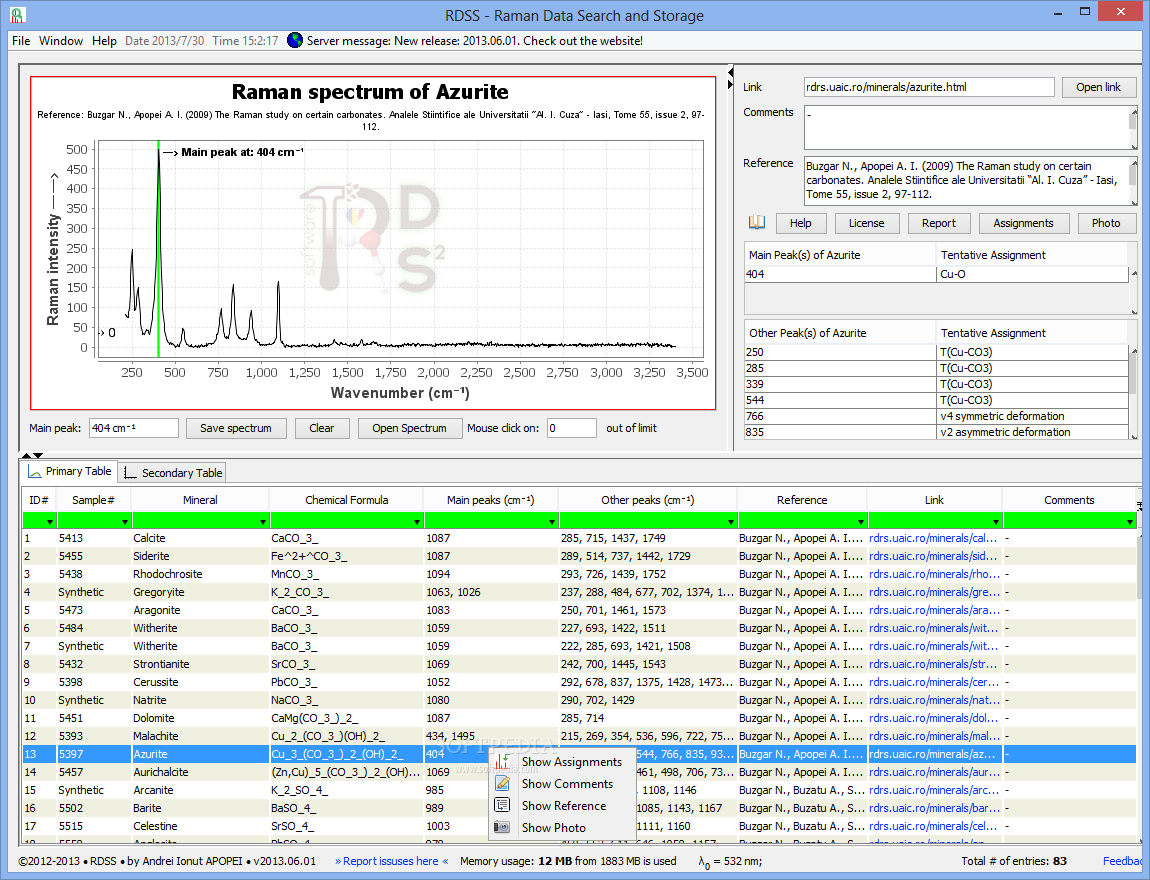This screenshot has width=1150, height=880.
Task: Click the Open link button
Action: pos(1098,87)
